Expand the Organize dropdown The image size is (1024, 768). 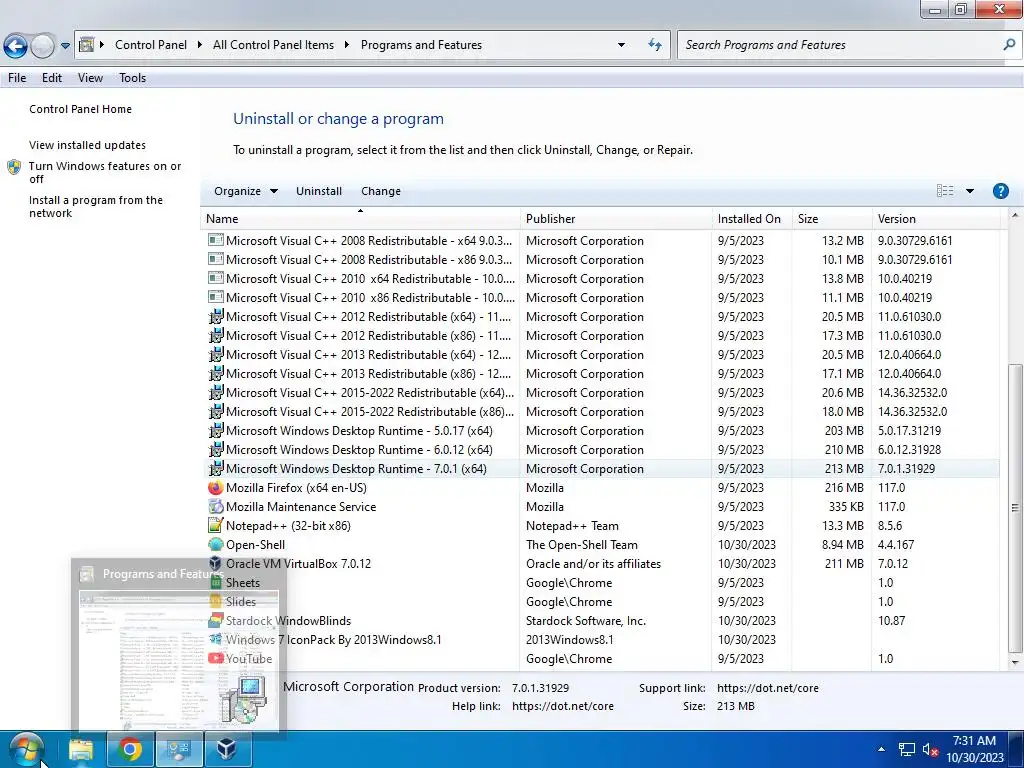pos(246,191)
